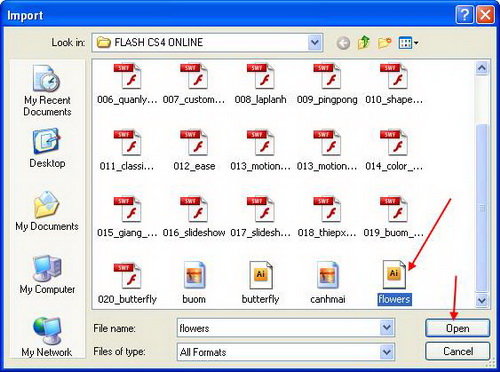Select the flowers Illustrator file icon
This screenshot has width=500, height=372.
point(394,274)
